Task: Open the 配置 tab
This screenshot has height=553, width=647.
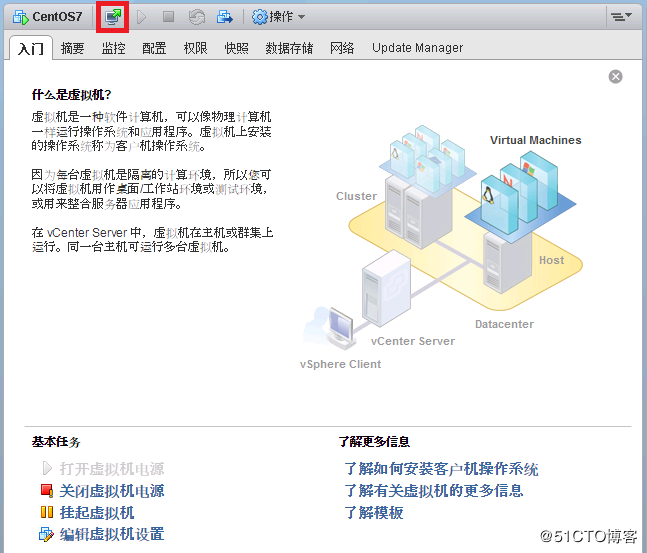Action: [154, 48]
